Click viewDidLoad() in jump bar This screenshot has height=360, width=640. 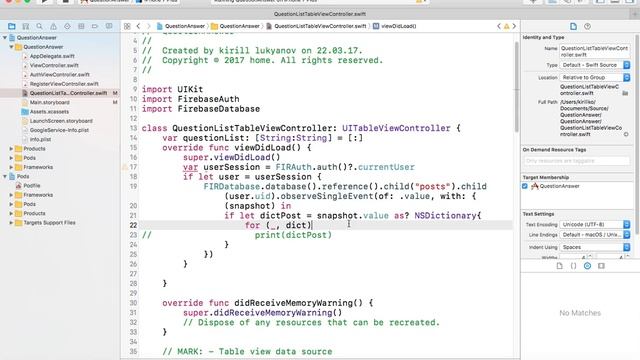tap(395, 26)
